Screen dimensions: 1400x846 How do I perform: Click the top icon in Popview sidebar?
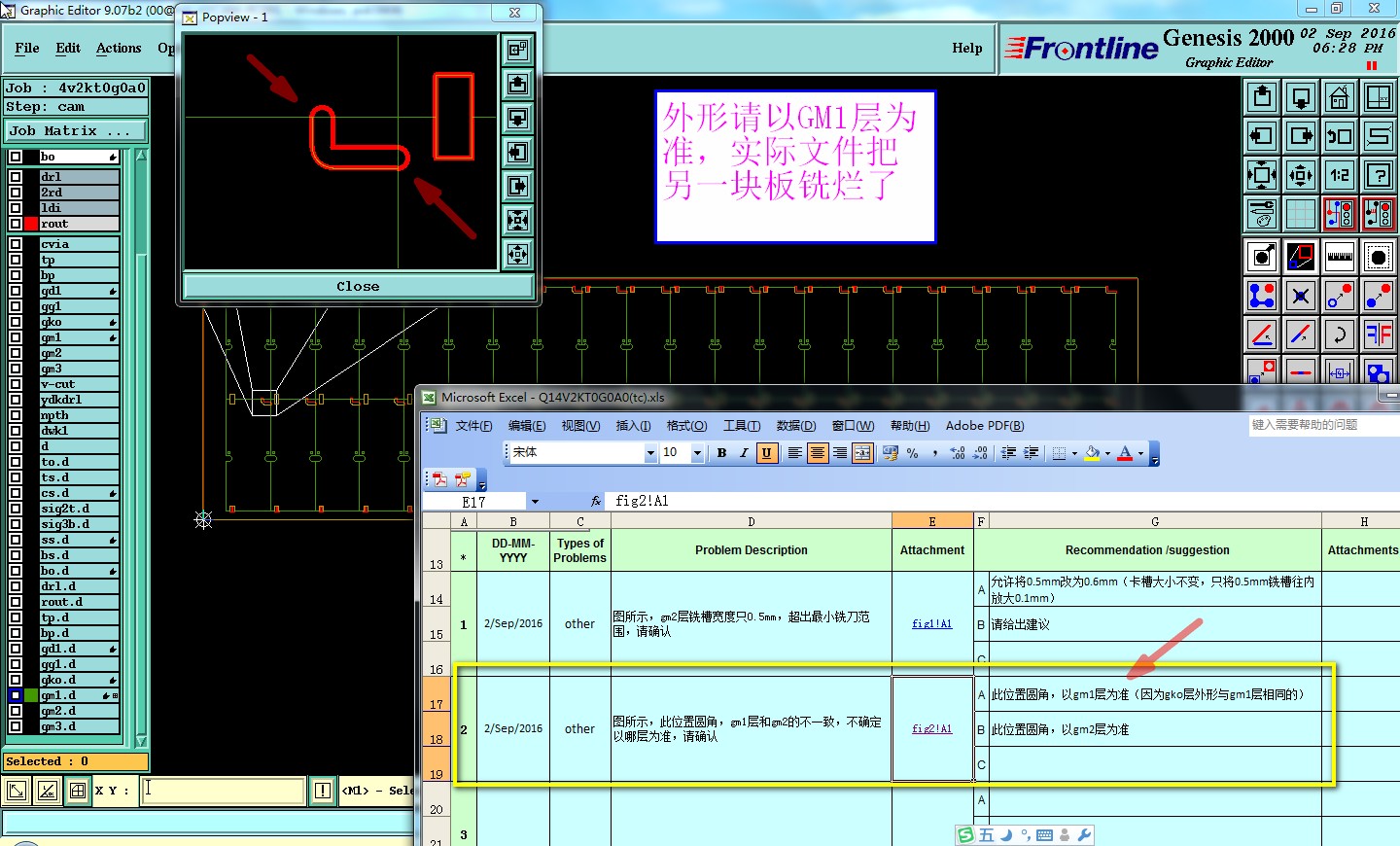pyautogui.click(x=518, y=50)
